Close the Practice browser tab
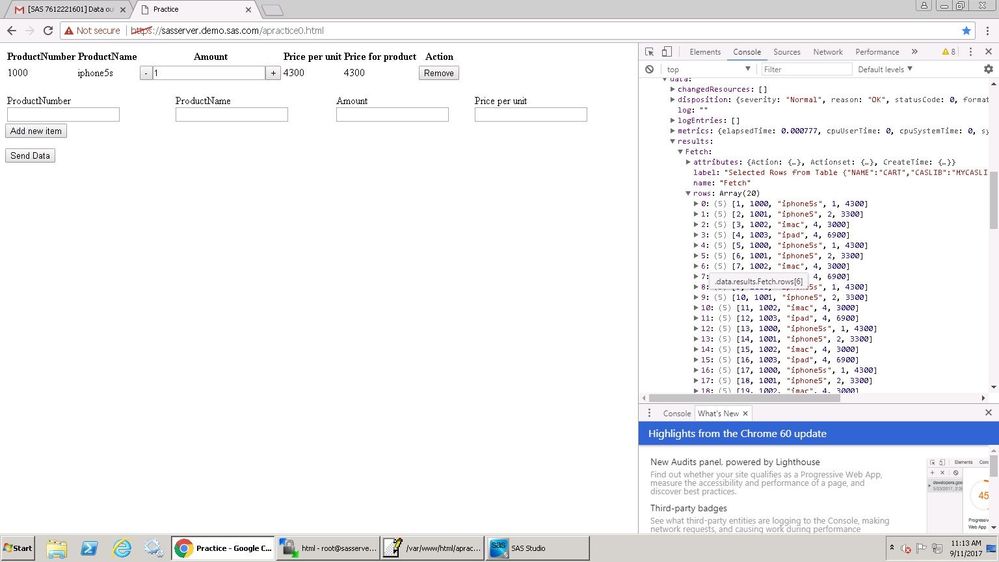999x562 pixels. tap(248, 10)
